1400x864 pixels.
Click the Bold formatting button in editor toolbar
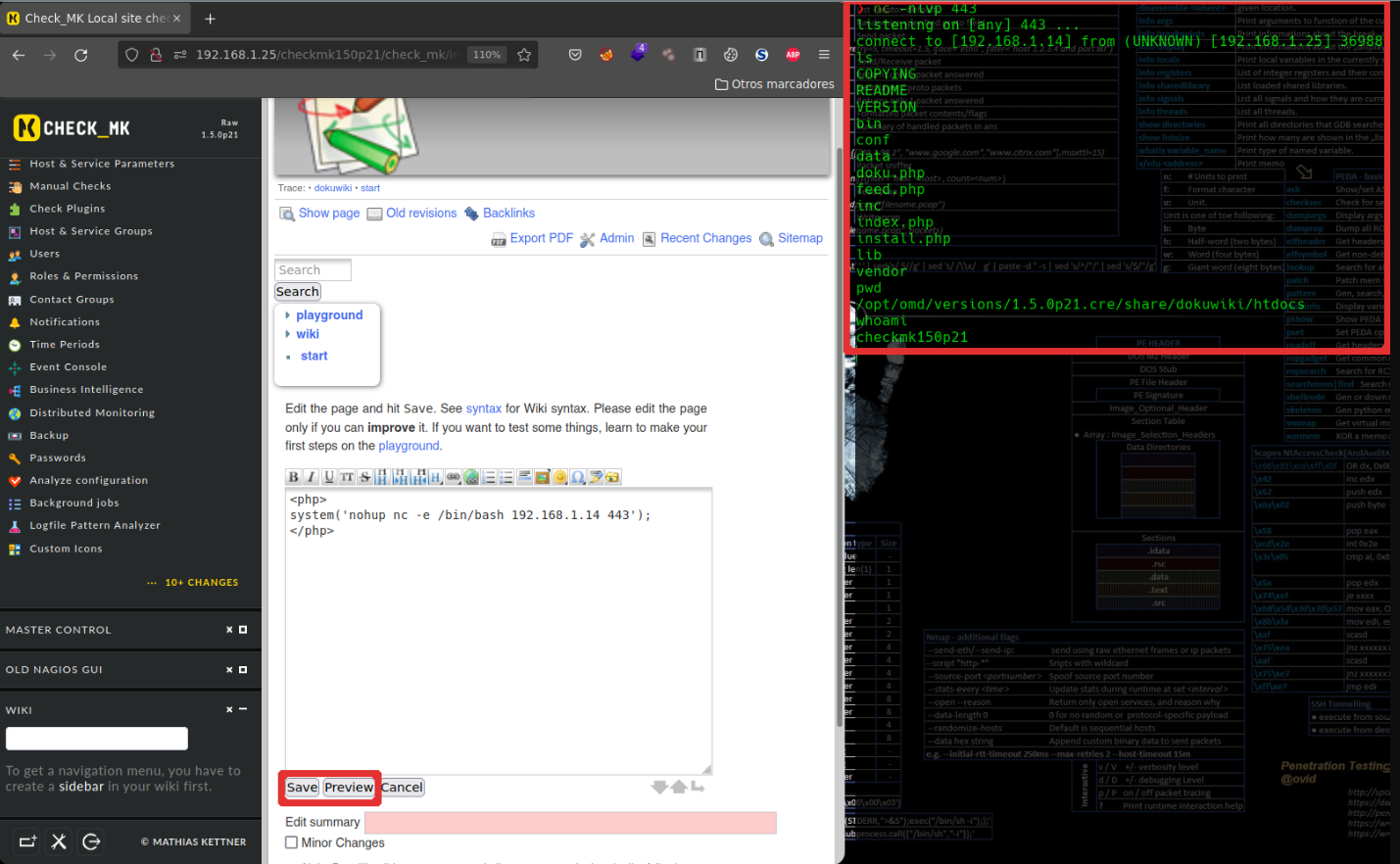294,477
